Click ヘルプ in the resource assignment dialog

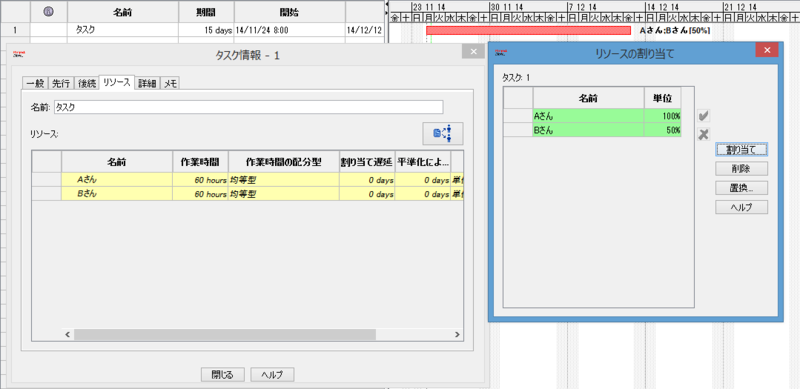(741, 207)
